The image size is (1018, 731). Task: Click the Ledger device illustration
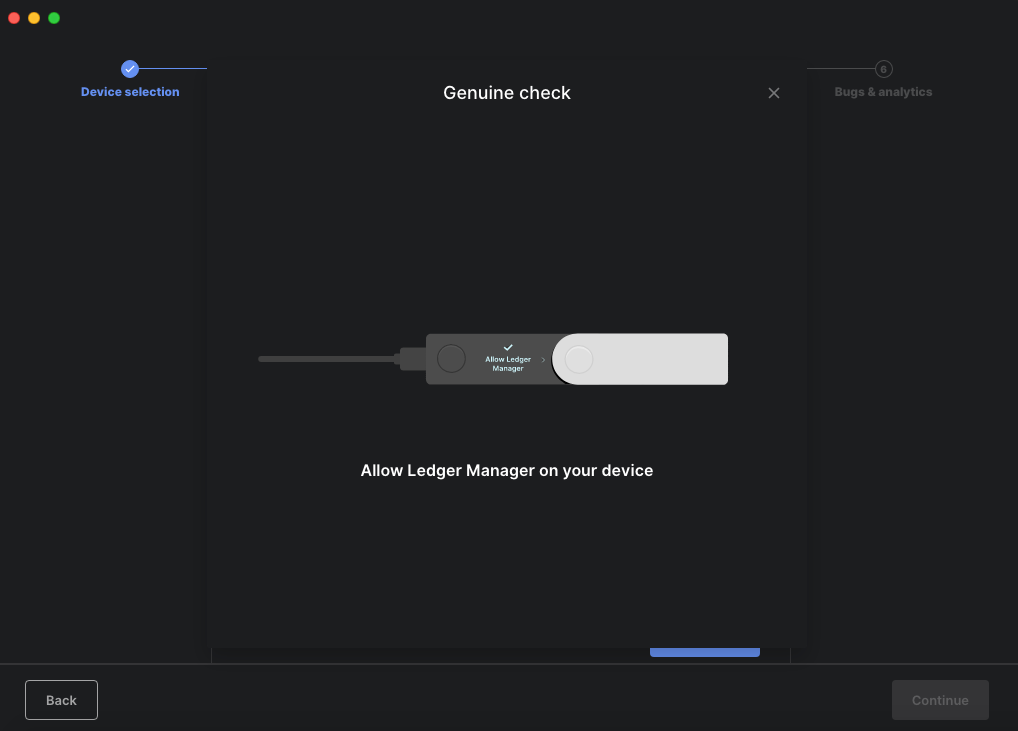pyautogui.click(x=493, y=359)
